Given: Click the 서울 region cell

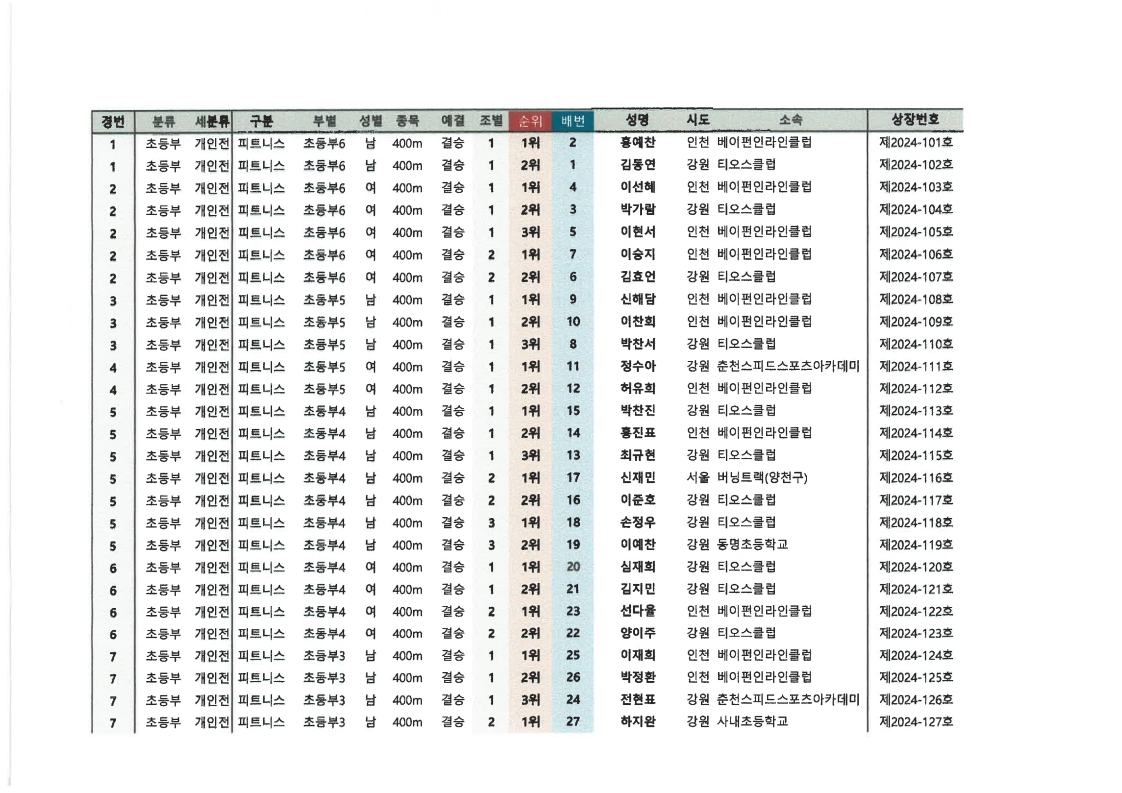Looking at the screenshot, I should click(698, 477).
